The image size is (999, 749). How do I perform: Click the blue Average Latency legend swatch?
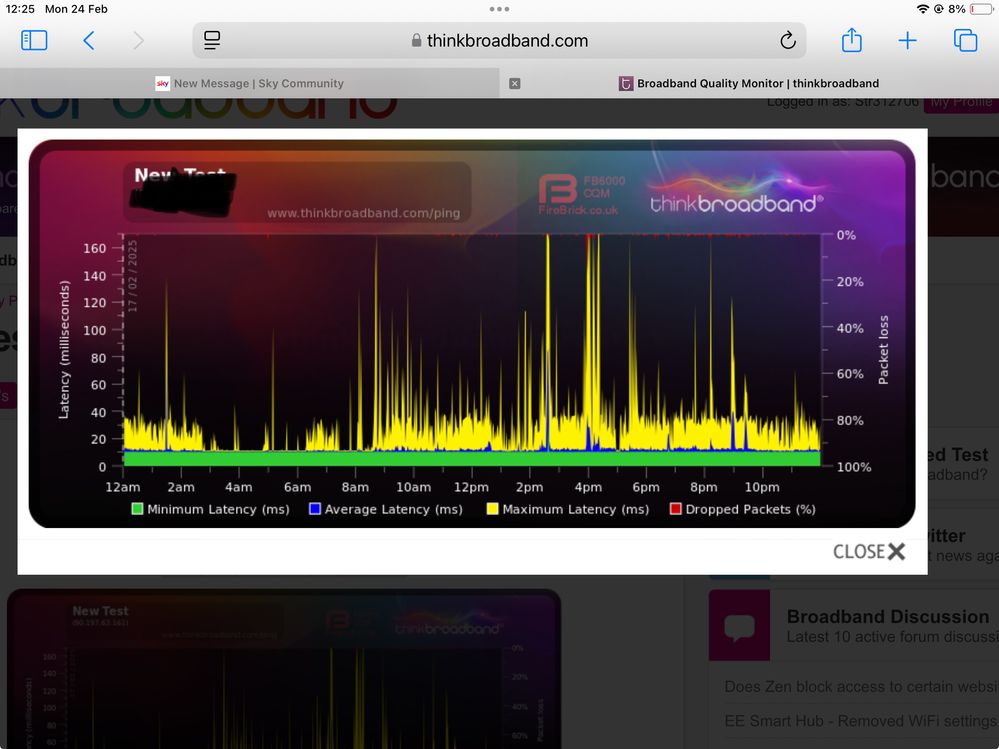tap(315, 509)
